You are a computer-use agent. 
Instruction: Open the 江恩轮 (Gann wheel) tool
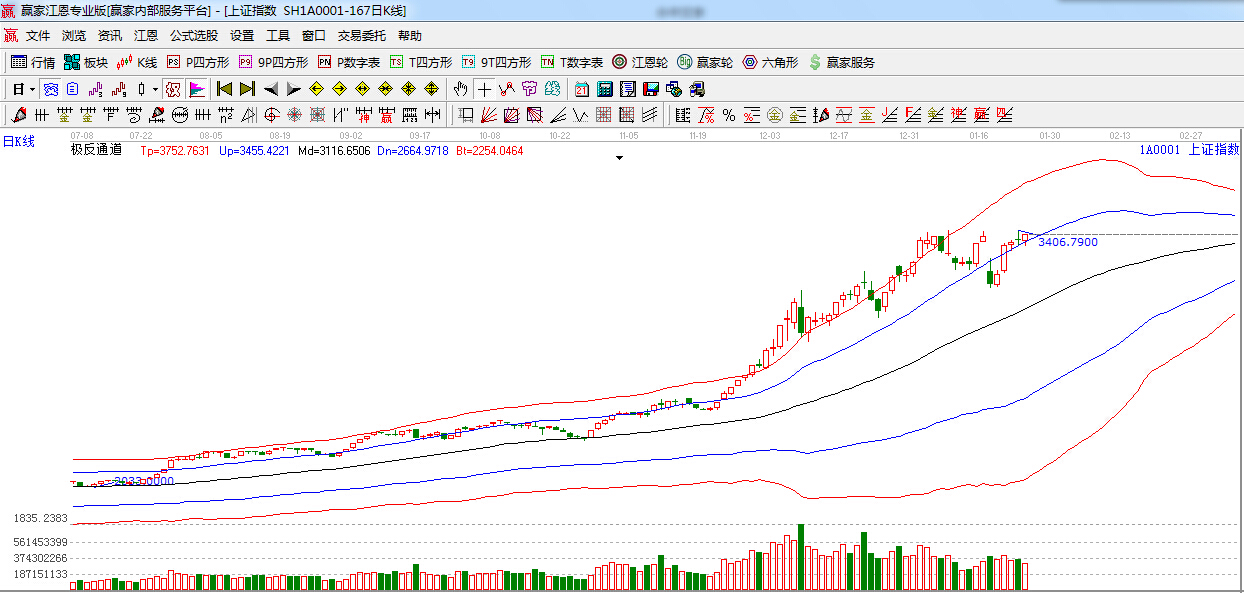[640, 62]
